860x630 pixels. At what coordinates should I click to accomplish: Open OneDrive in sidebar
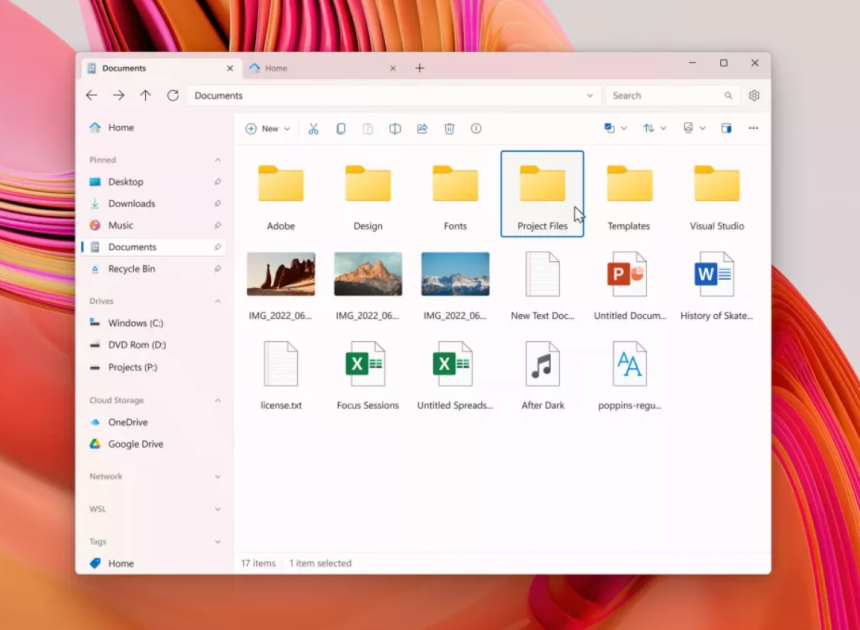tap(154, 422)
